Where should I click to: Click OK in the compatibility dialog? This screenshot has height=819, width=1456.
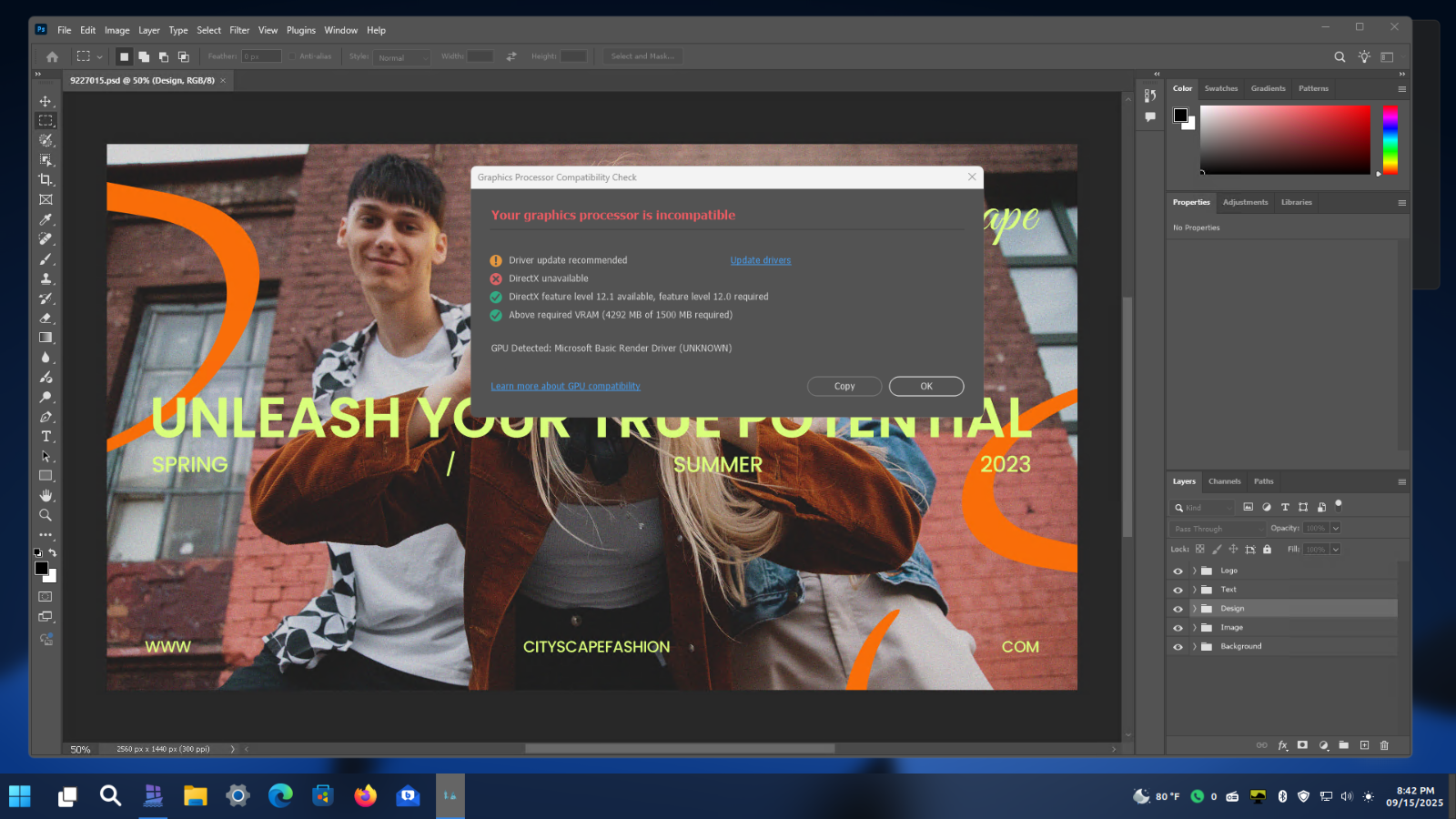point(925,387)
